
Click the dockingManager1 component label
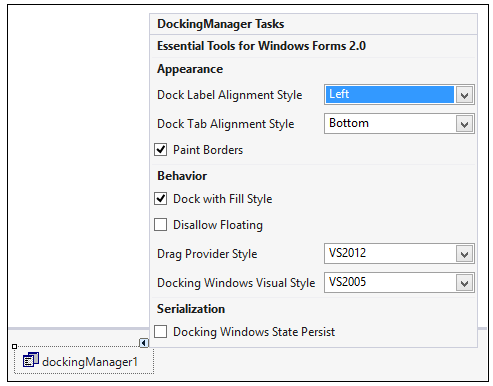[90, 362]
